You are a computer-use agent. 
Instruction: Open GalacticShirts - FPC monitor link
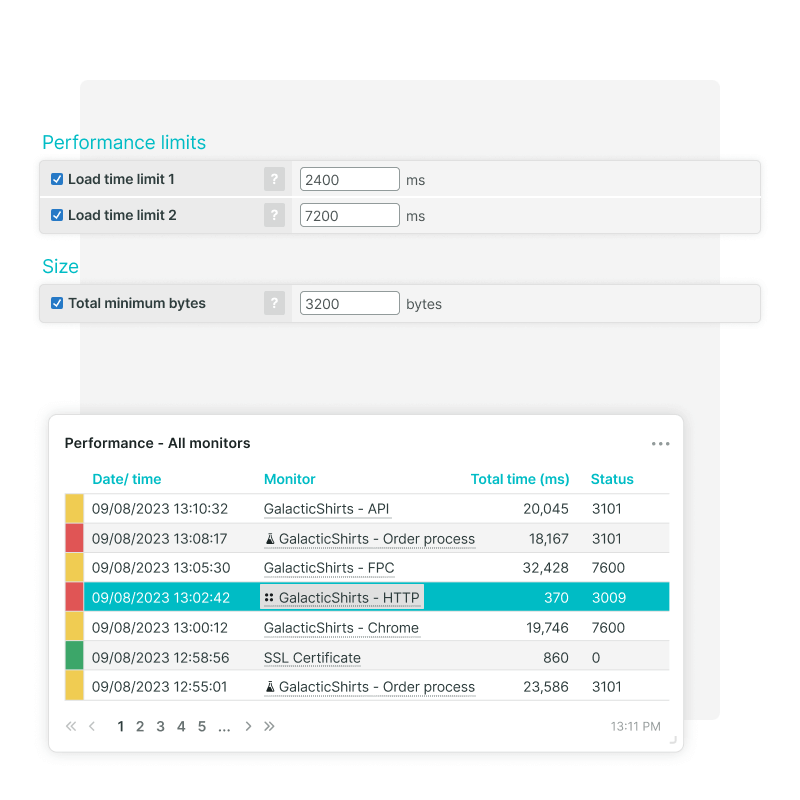(329, 568)
